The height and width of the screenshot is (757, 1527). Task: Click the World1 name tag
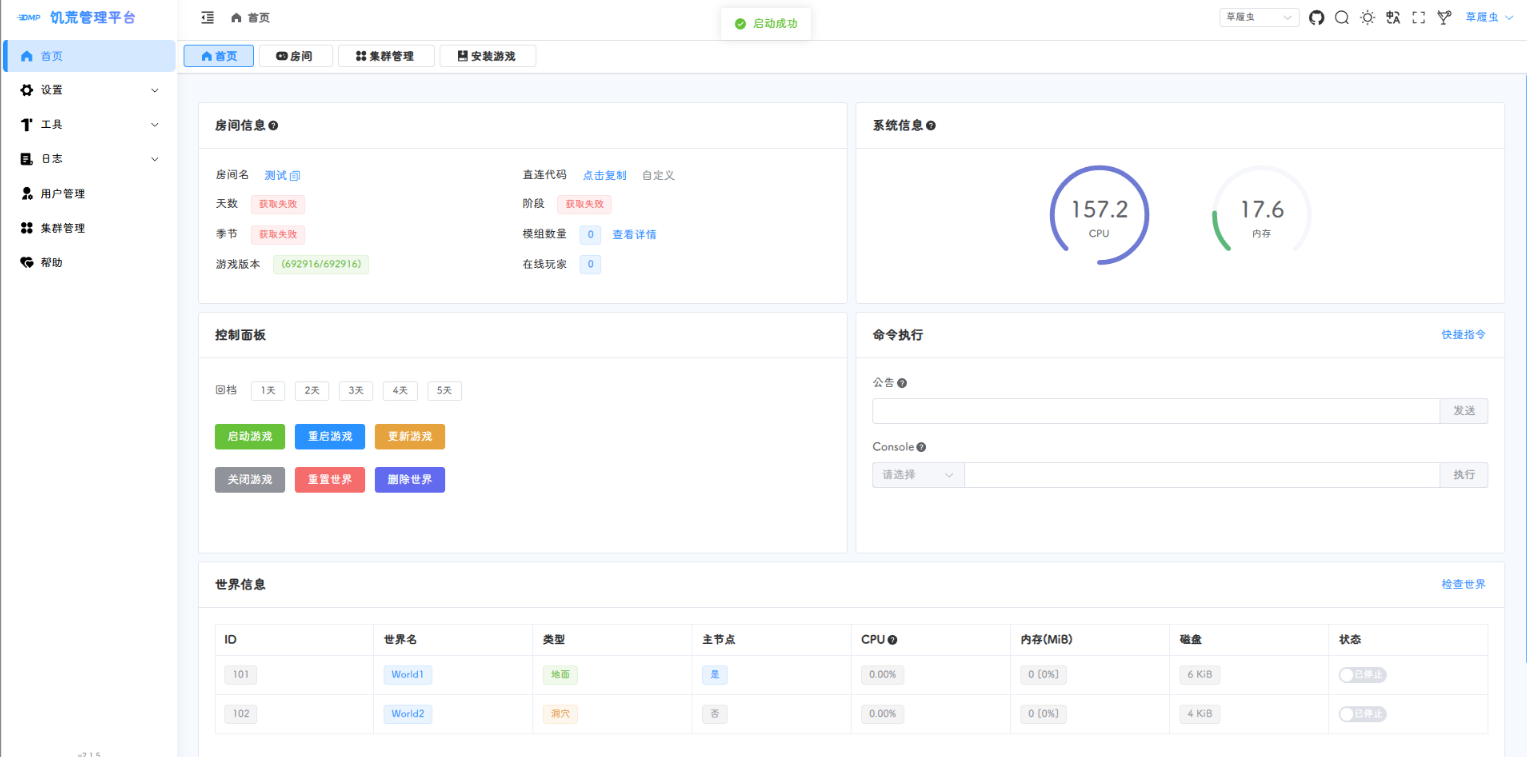coord(408,675)
